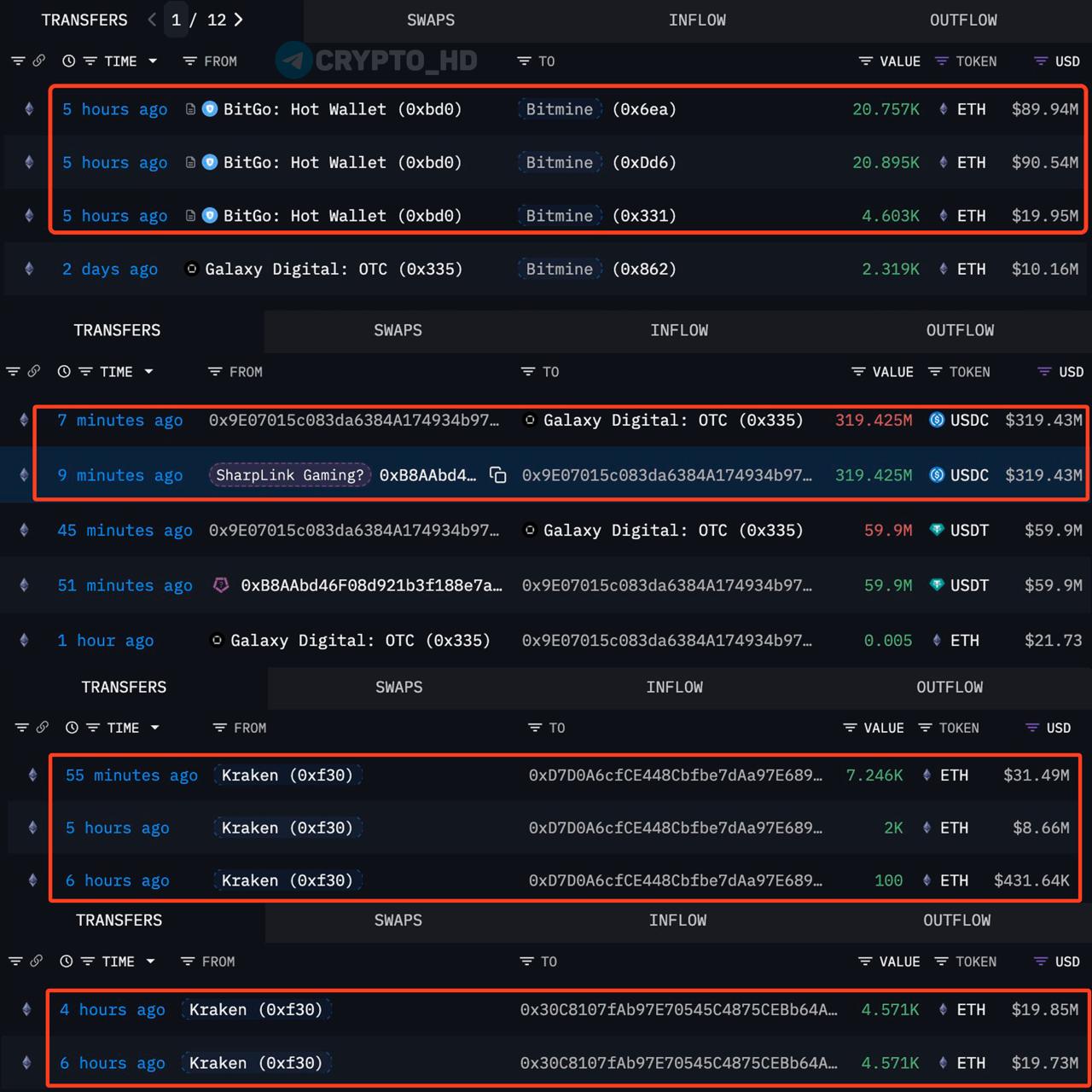
Task: Open recipient 0x30C8107f… in the $19.73M row
Action: 678,1063
